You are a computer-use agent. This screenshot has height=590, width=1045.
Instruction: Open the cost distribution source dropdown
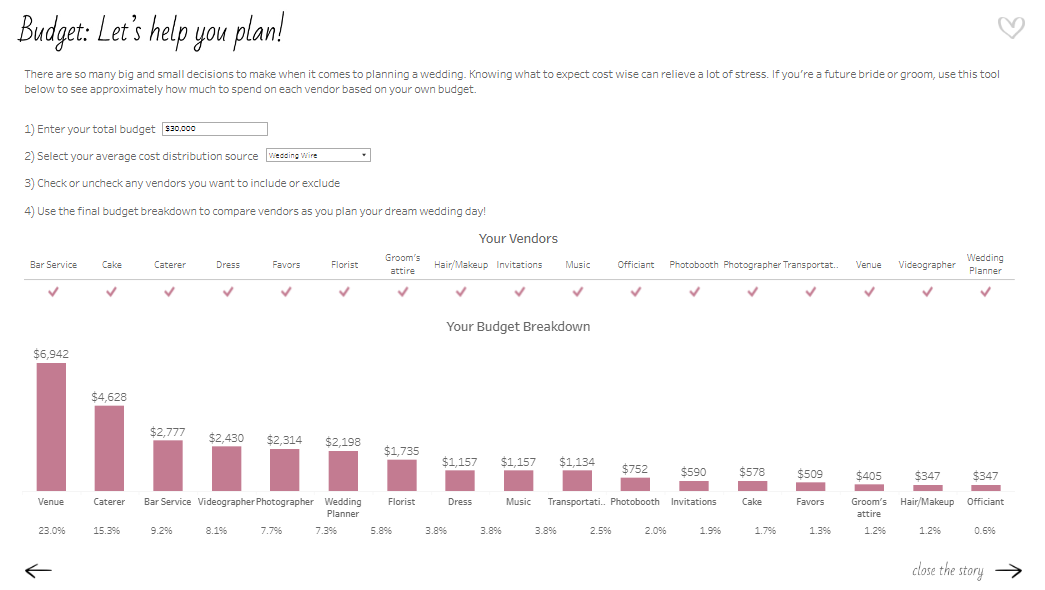(317, 156)
